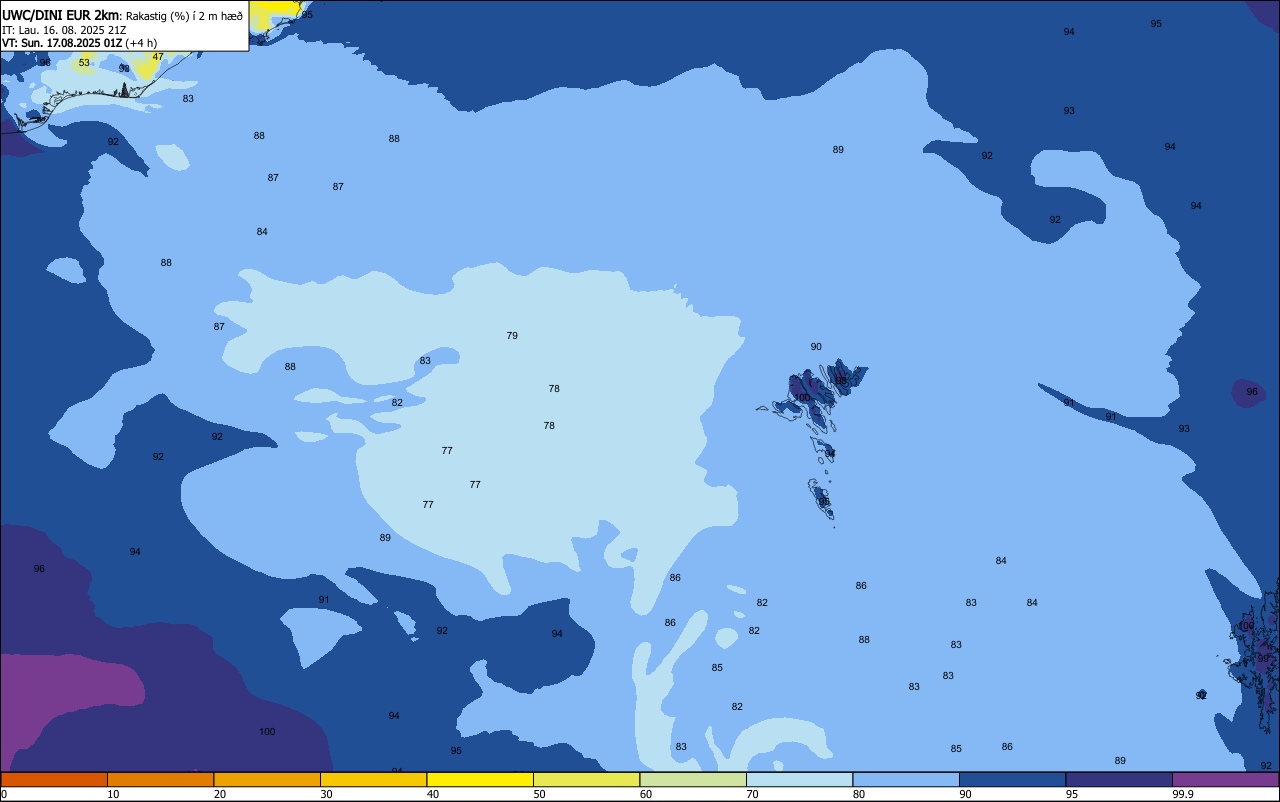Click the 'IT: Lau. 16. 08. 2025 21Z' line
The height and width of the screenshot is (802, 1280).
tap(64, 30)
